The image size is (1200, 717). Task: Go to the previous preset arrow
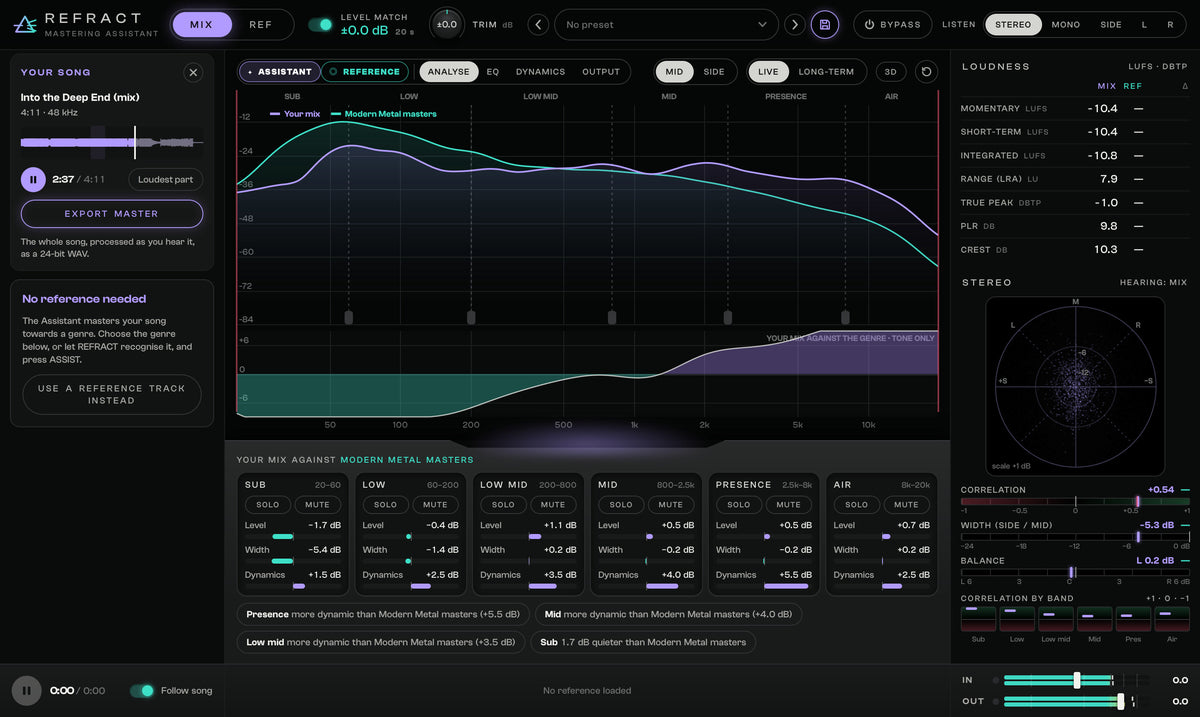click(538, 24)
